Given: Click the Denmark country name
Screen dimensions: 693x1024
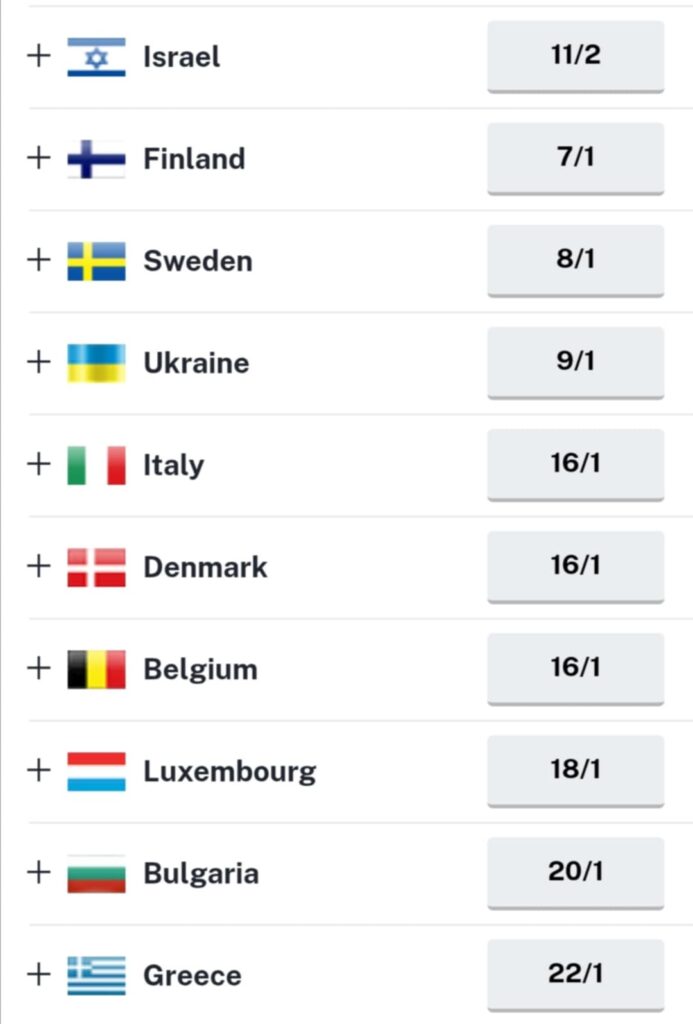Looking at the screenshot, I should pos(205,567).
